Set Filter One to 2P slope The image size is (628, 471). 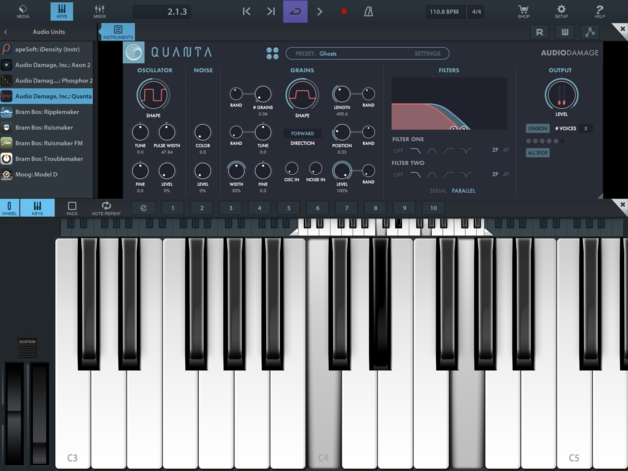(x=495, y=150)
